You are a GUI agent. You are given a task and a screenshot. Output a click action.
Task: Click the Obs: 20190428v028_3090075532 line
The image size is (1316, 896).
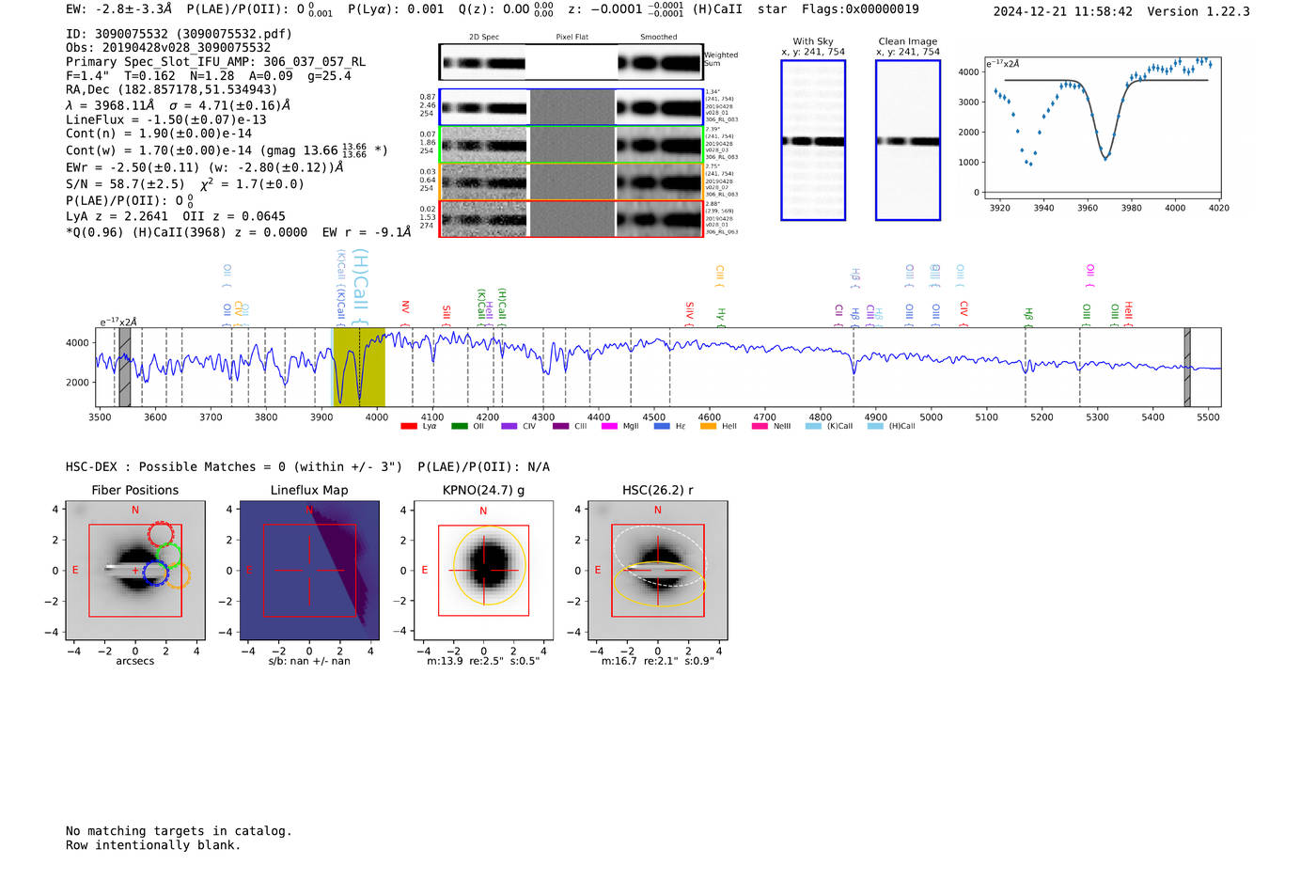pos(168,48)
